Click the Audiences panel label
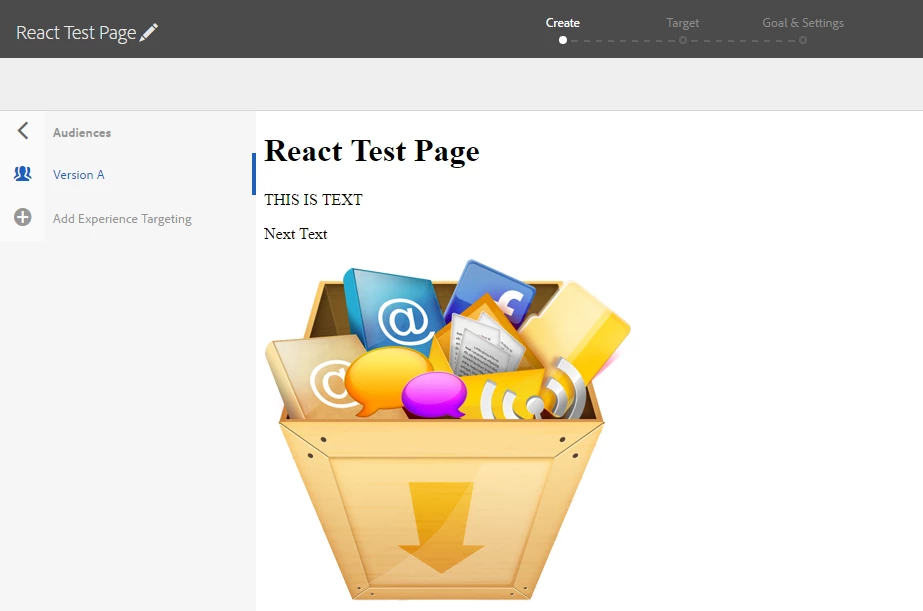923x611 pixels. [x=82, y=133]
